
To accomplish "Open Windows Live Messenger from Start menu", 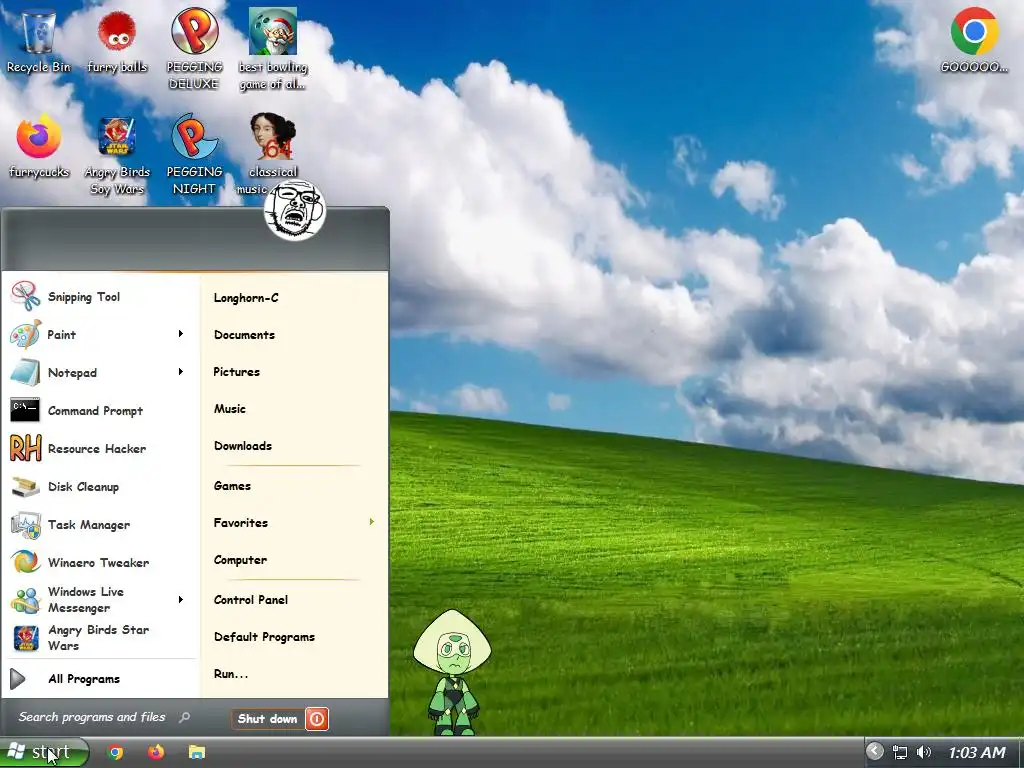I will (101, 600).
